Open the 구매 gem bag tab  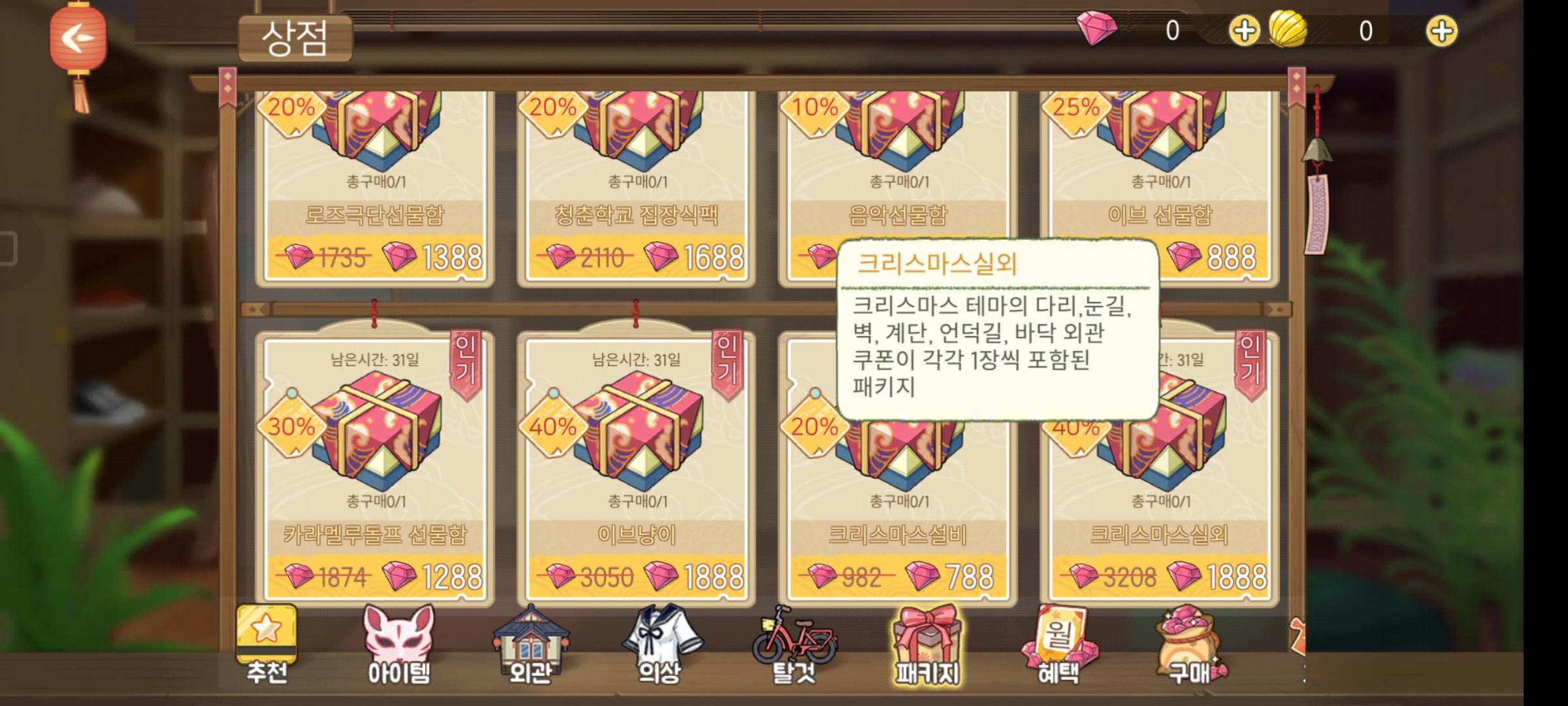[x=1189, y=644]
